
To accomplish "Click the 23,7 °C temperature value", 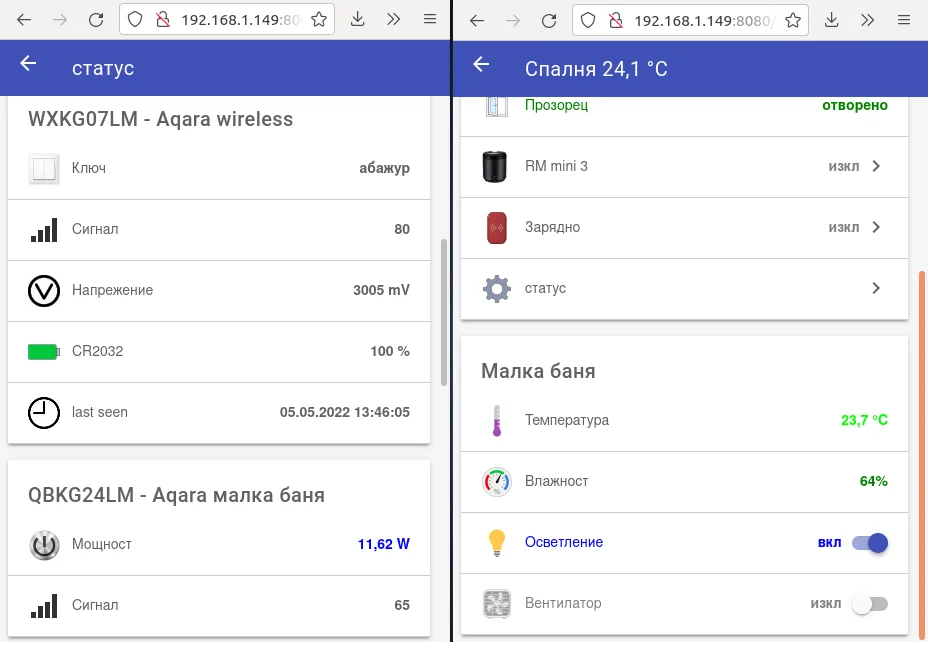I will 864,420.
